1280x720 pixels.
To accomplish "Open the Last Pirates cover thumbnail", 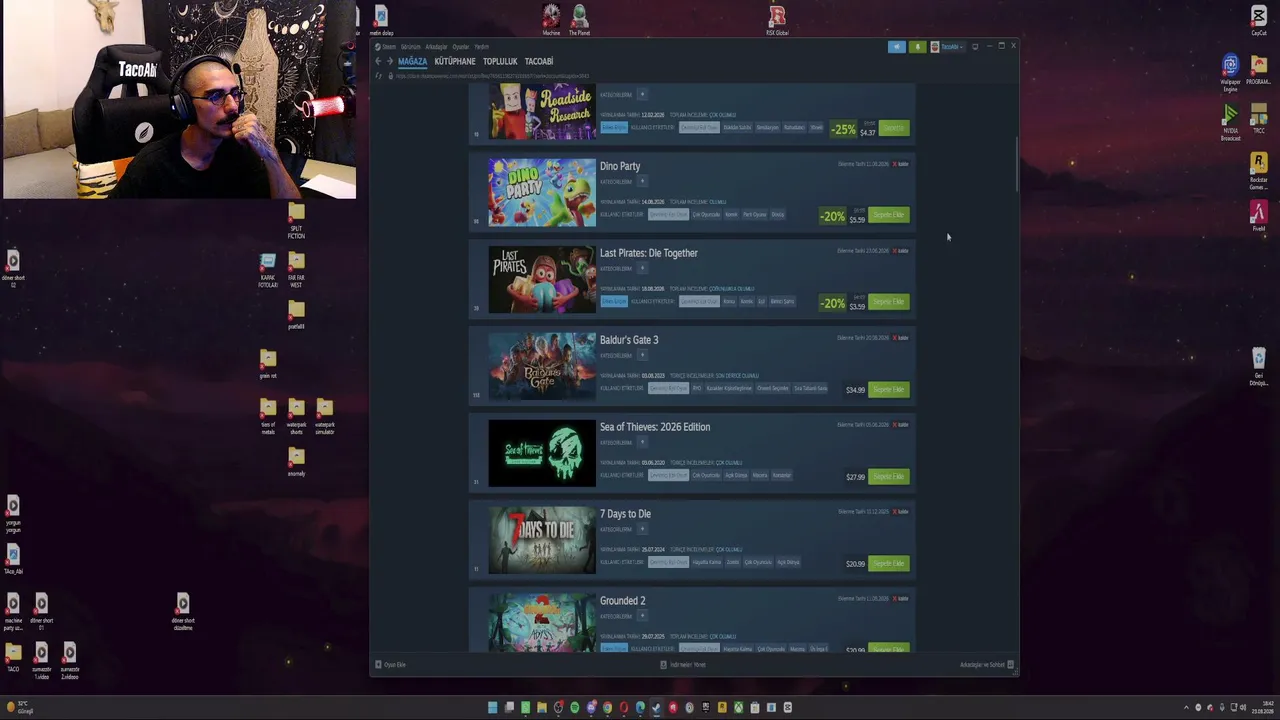I will pyautogui.click(x=542, y=280).
